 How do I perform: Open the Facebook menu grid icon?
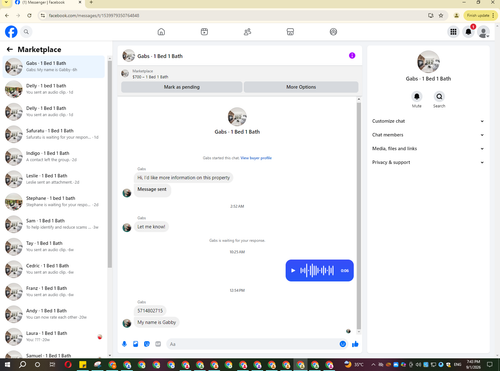[453, 32]
